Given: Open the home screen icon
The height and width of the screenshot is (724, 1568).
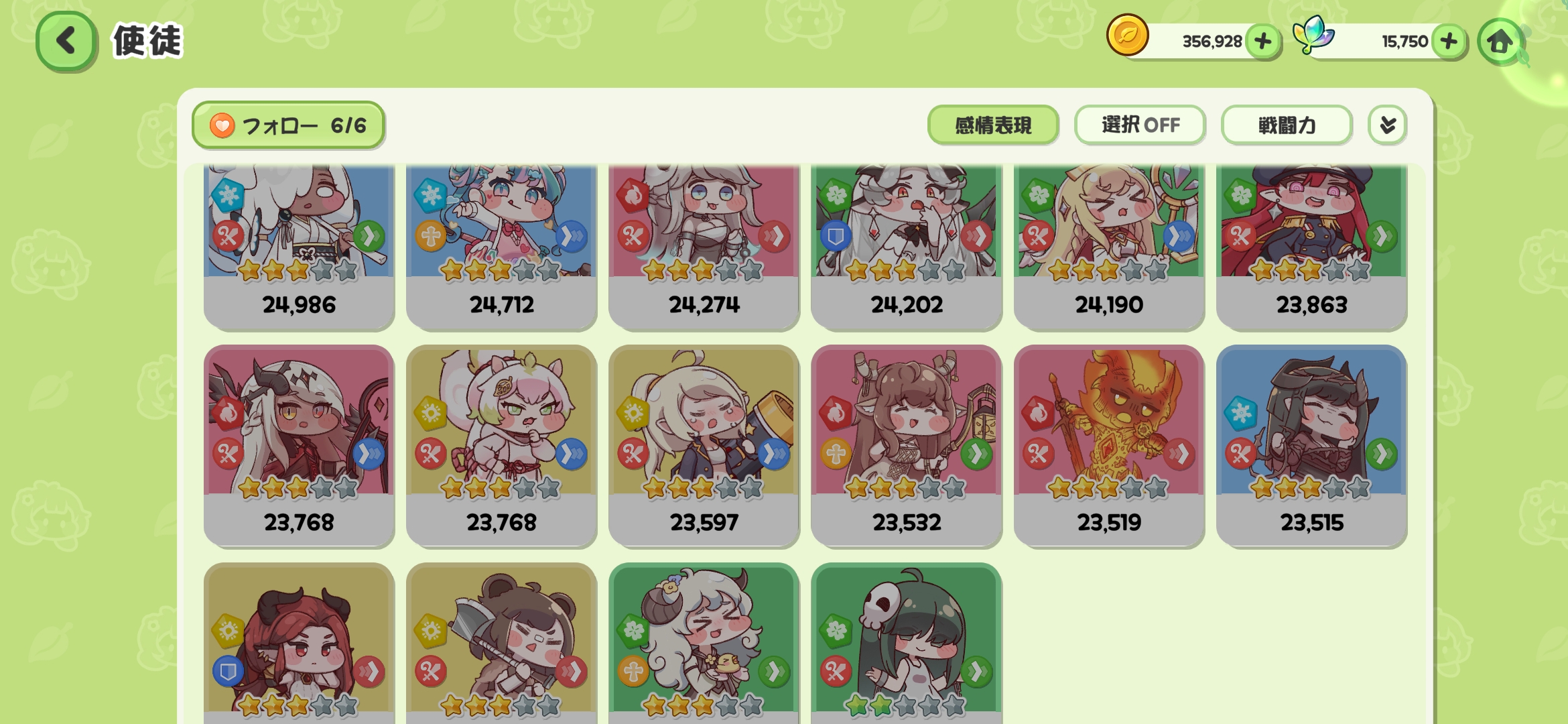Looking at the screenshot, I should [1501, 42].
